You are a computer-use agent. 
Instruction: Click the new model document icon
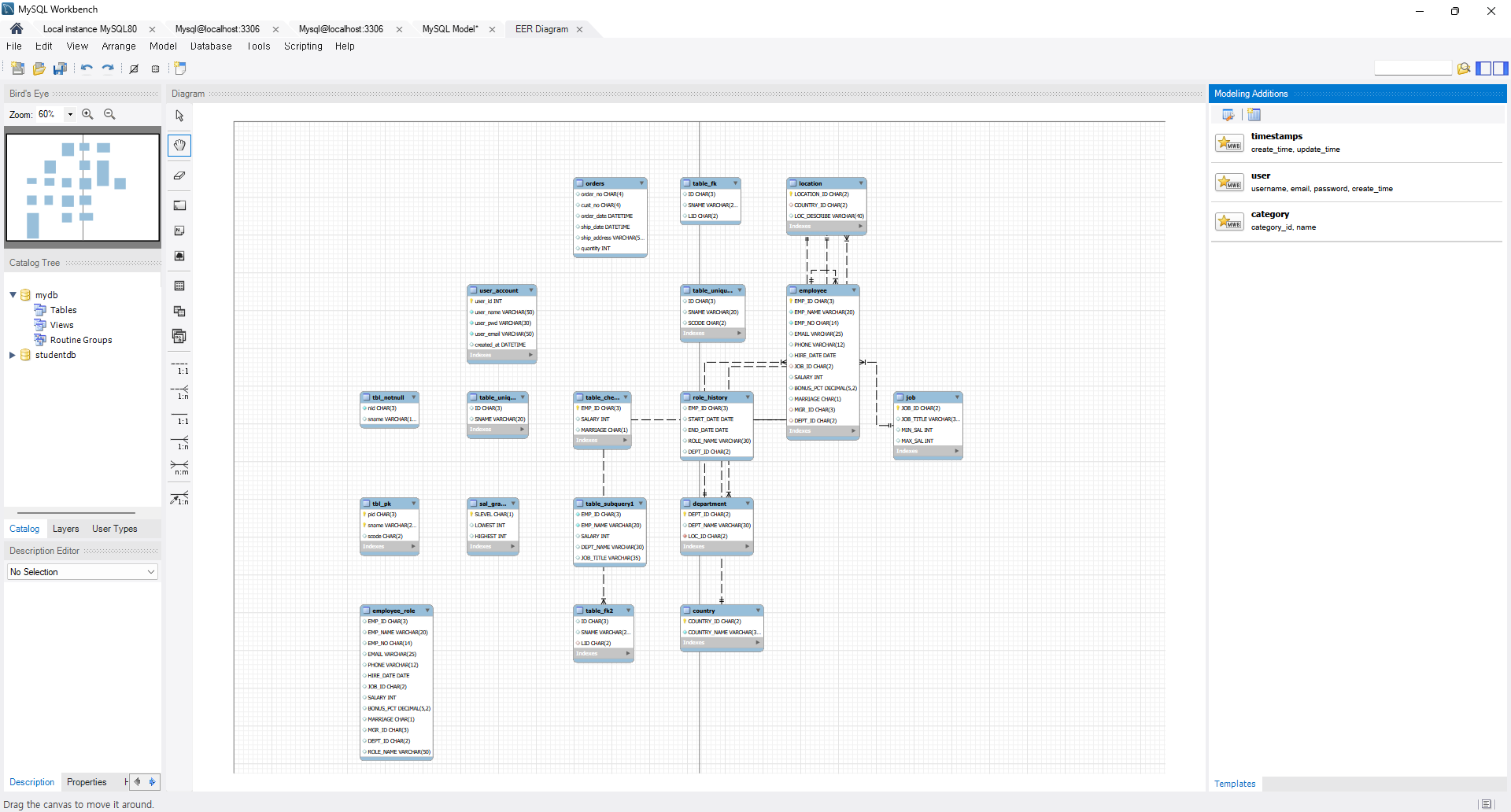point(17,68)
